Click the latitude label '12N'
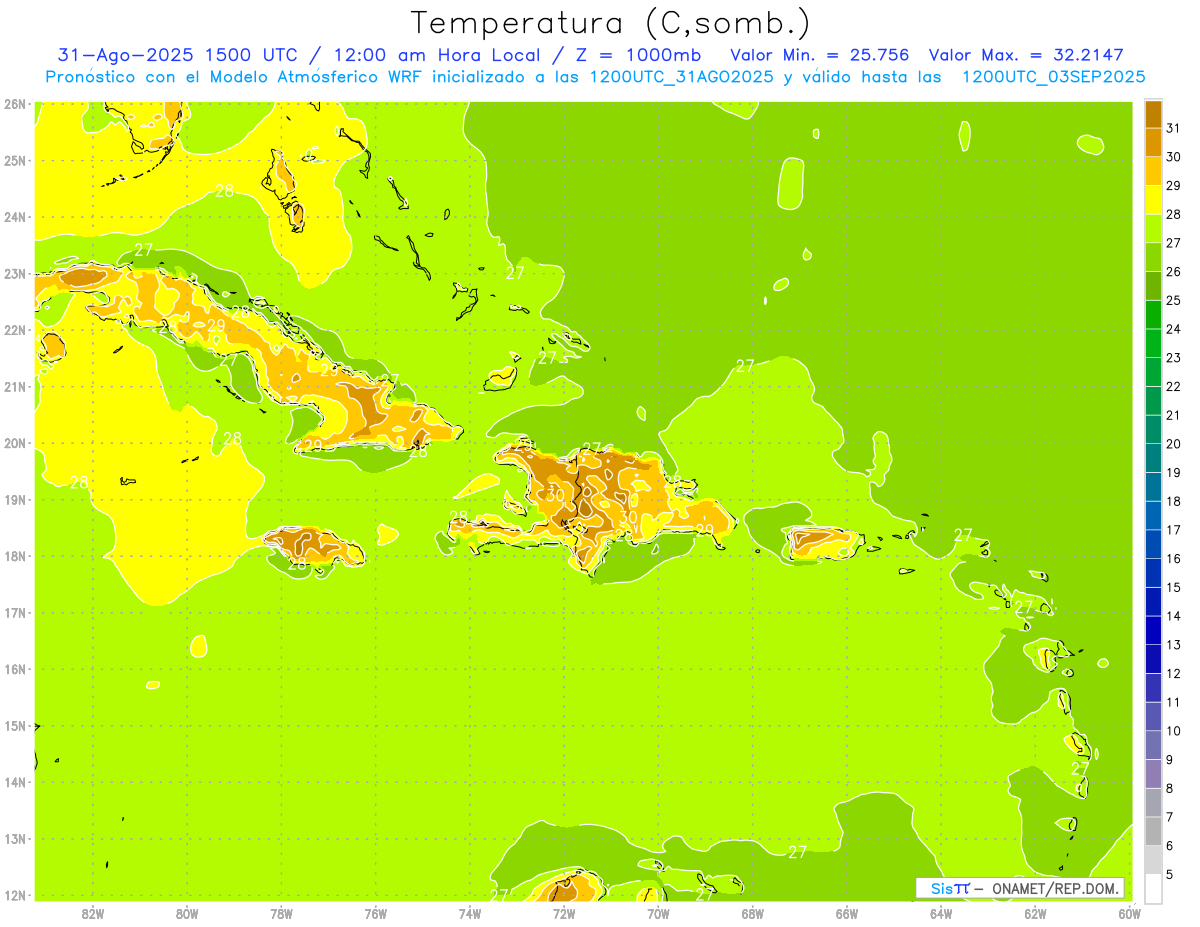1200x927 pixels. click(x=14, y=895)
